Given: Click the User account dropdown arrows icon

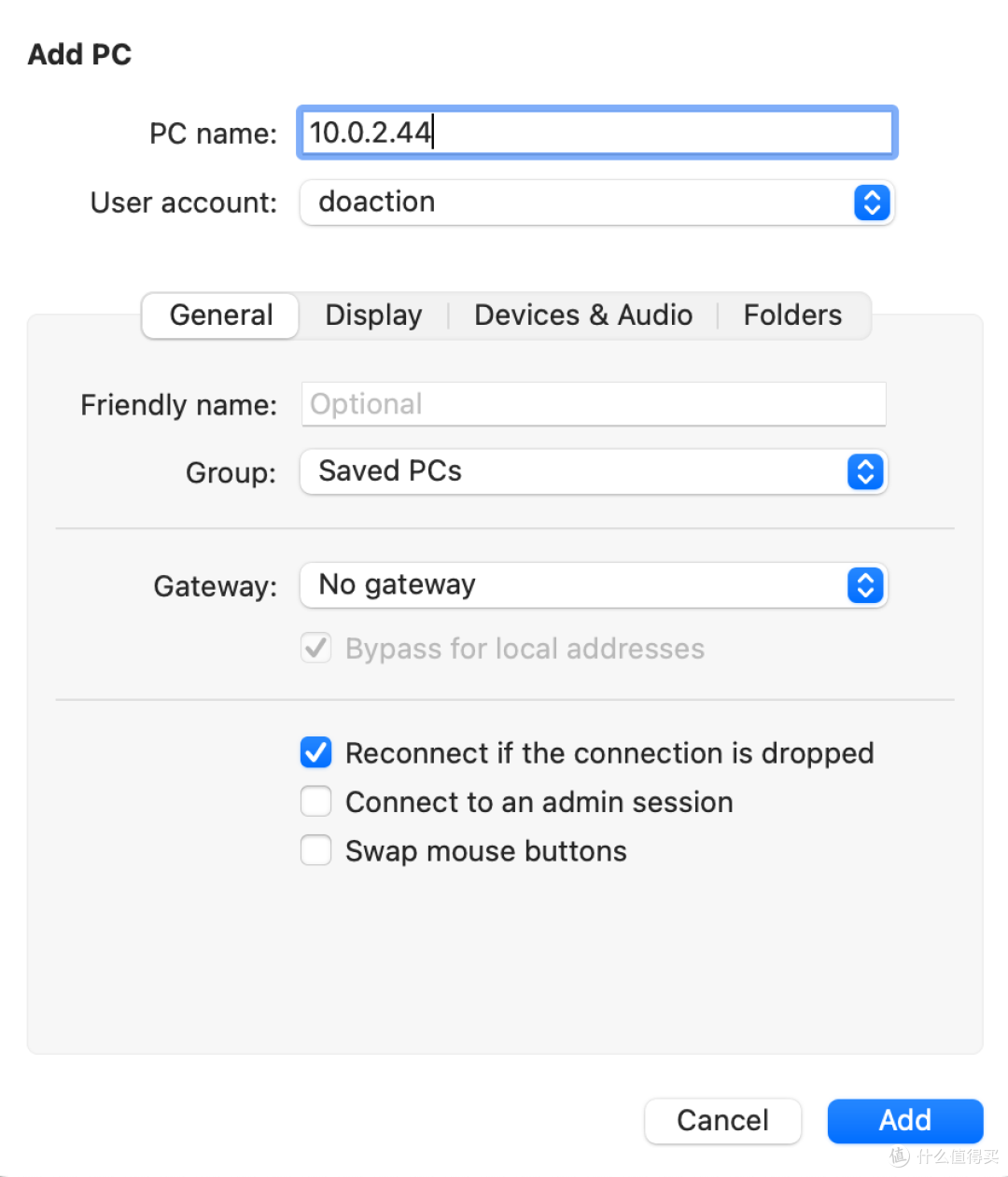Looking at the screenshot, I should [872, 203].
